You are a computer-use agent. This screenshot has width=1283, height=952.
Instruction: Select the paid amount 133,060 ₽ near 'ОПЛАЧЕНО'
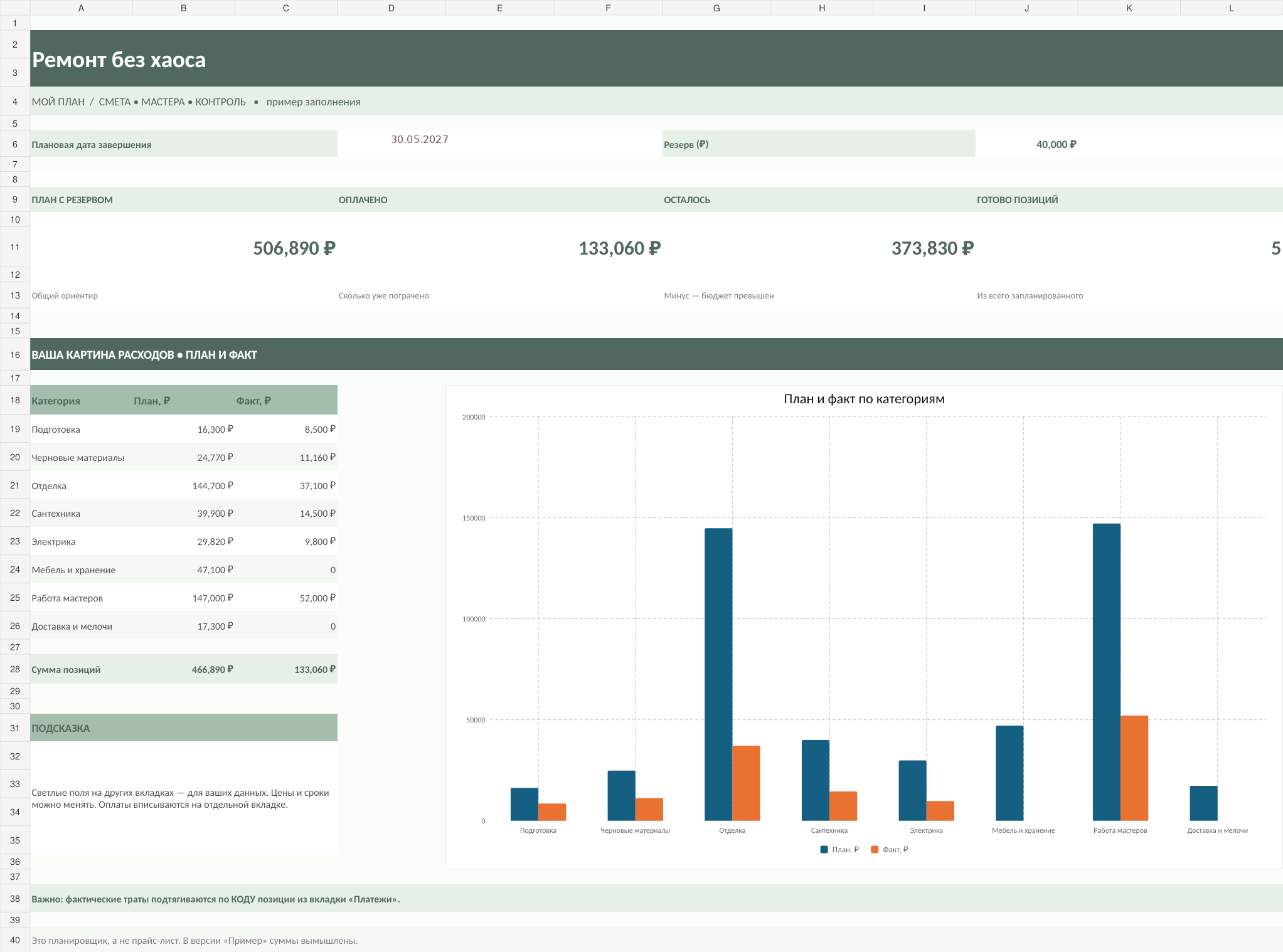pyautogui.click(x=619, y=248)
